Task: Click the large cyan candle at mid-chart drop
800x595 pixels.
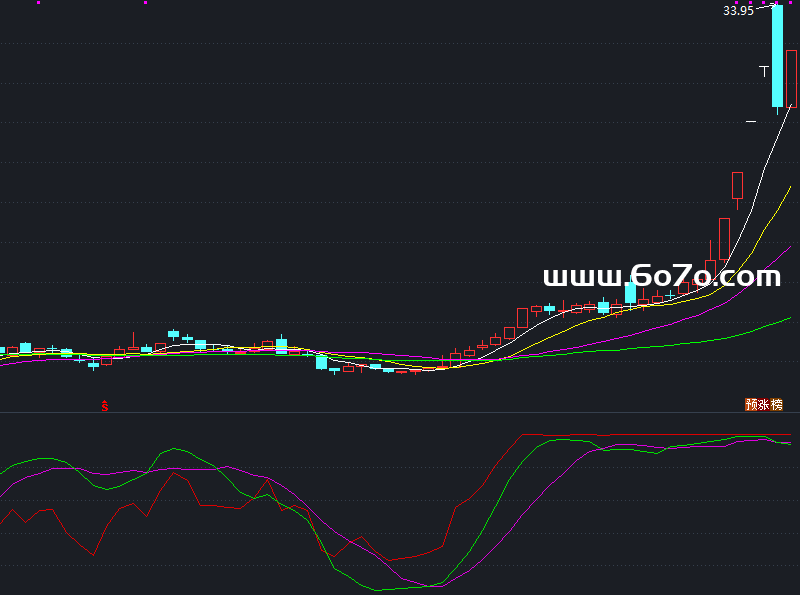Action: point(321,362)
